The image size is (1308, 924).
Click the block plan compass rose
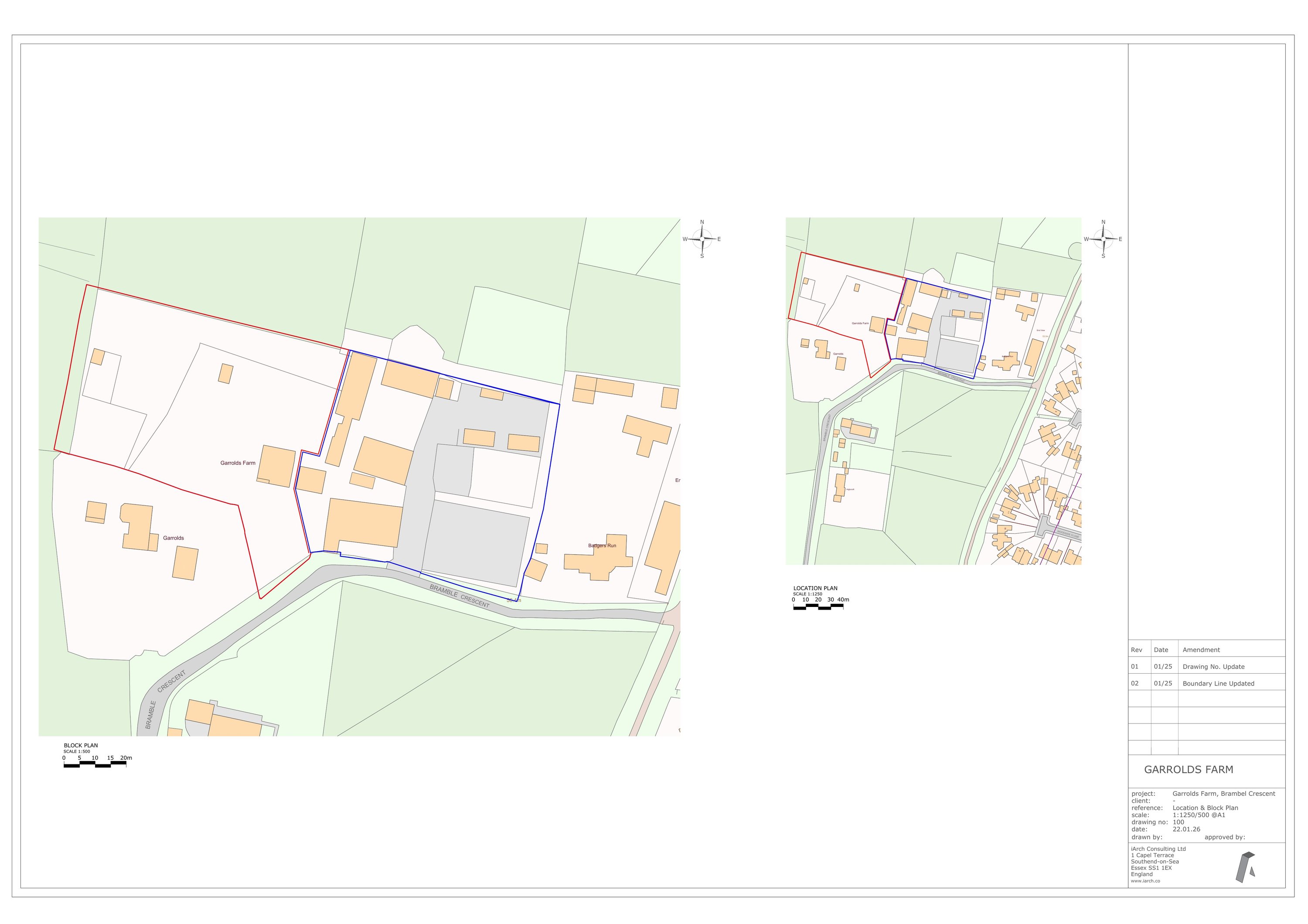tap(702, 239)
